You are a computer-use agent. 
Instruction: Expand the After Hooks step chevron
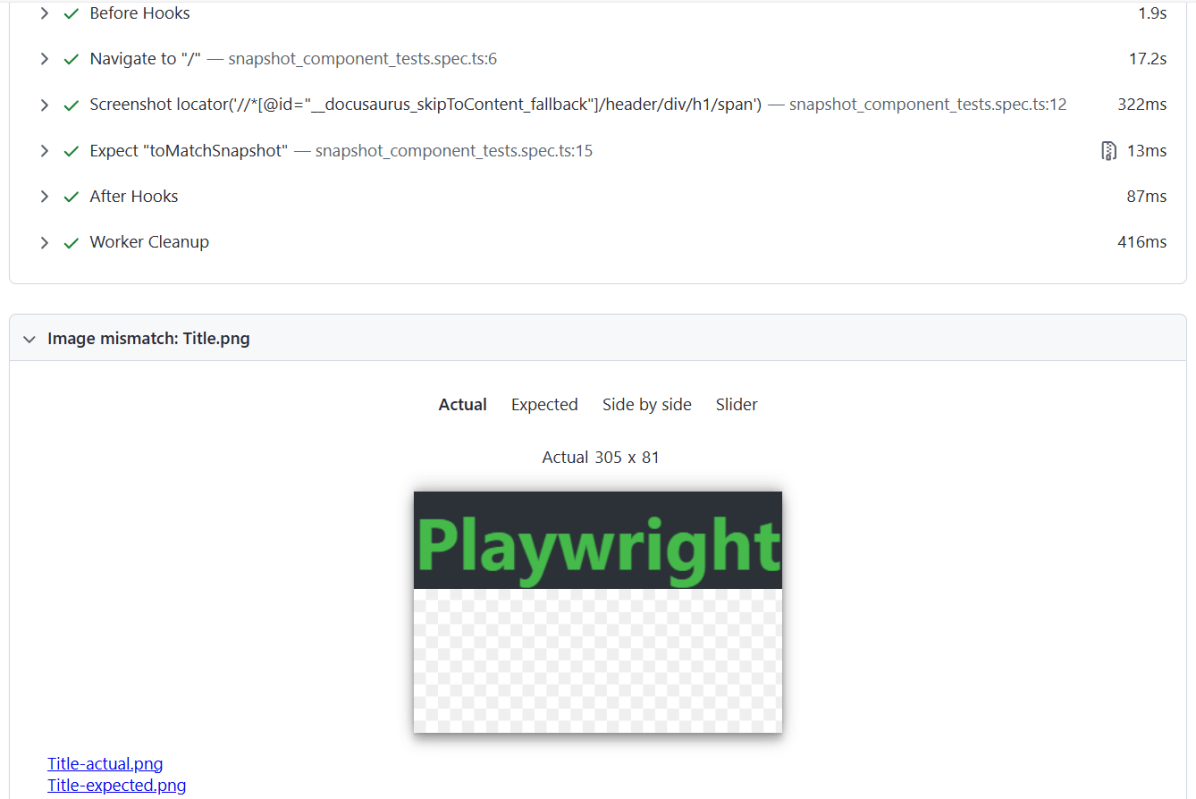pyautogui.click(x=44, y=197)
